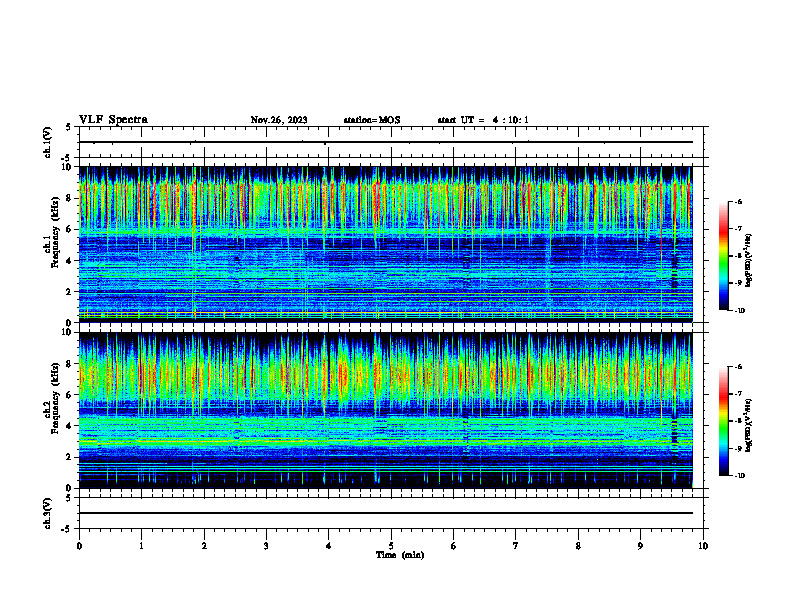Click the time axis tick label "6"
The image size is (792, 612).
point(454,546)
